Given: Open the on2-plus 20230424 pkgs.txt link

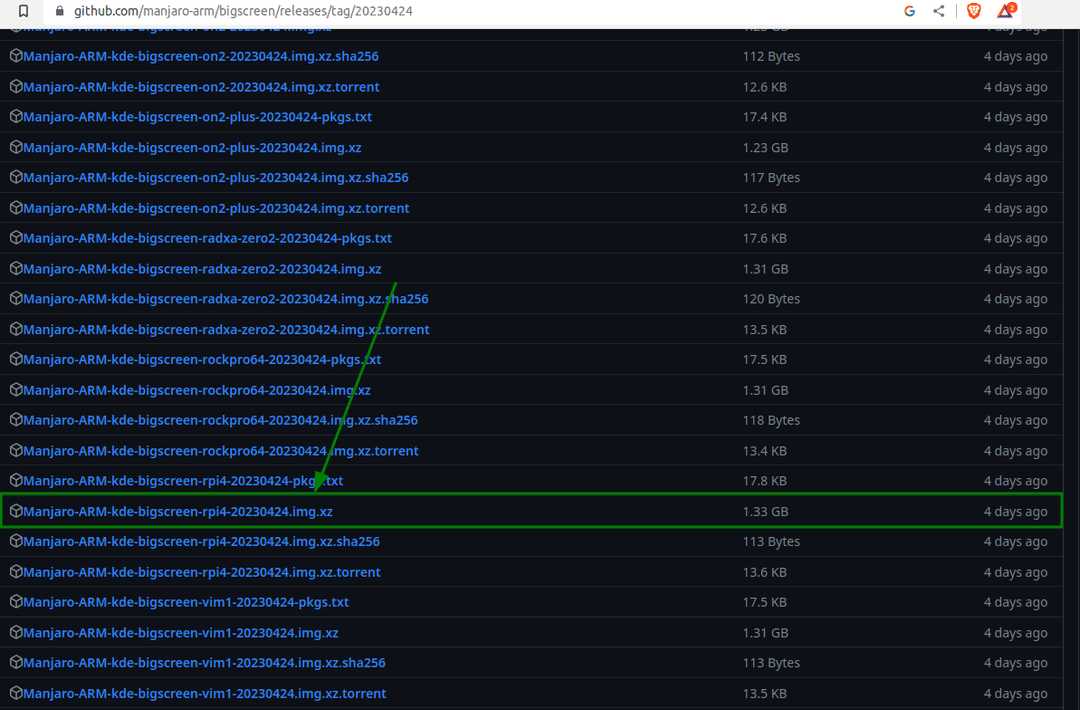Looking at the screenshot, I should pos(197,117).
